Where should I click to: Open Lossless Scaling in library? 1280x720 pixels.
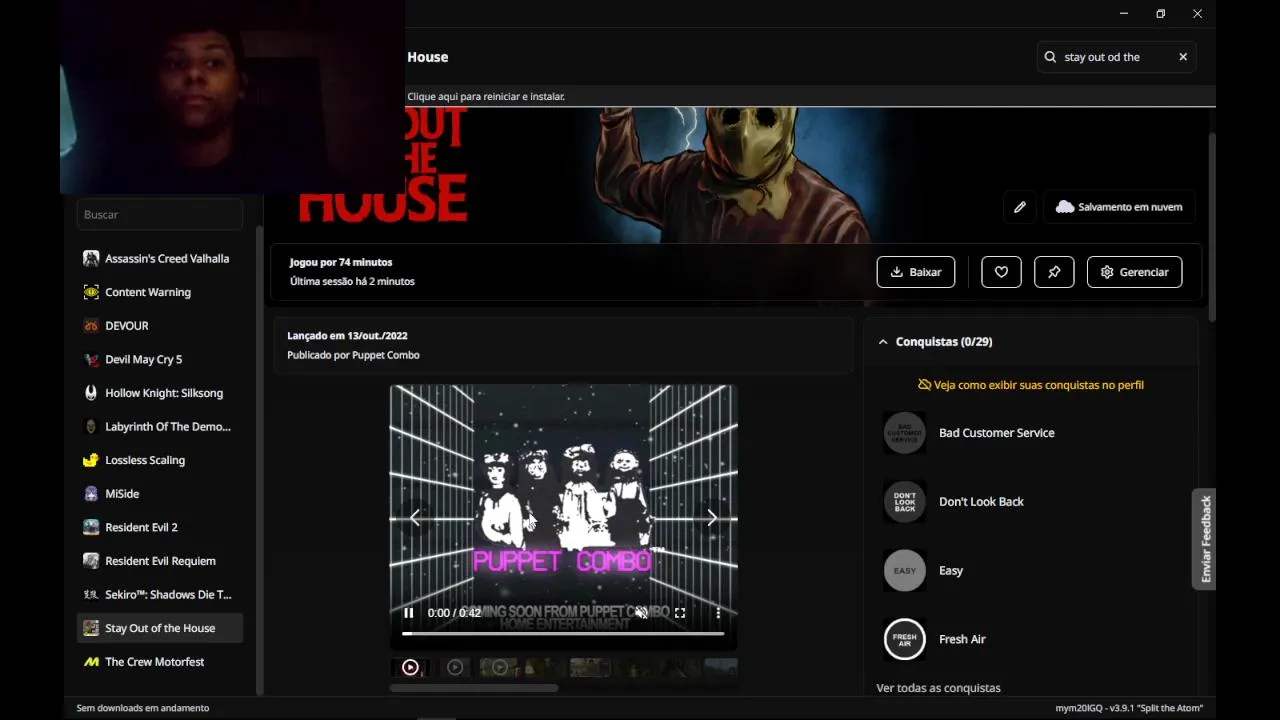(160, 460)
